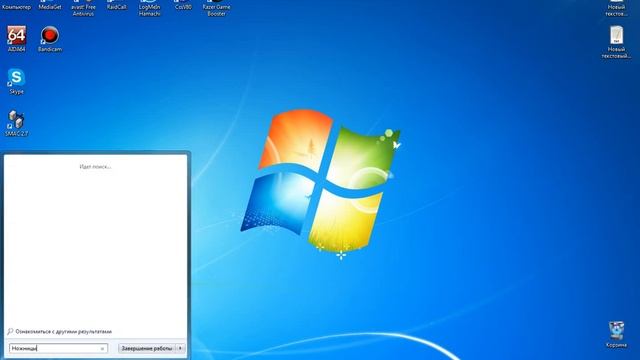640x360 pixels.
Task: Open the Recycle Bin icon
Action: pos(616,334)
